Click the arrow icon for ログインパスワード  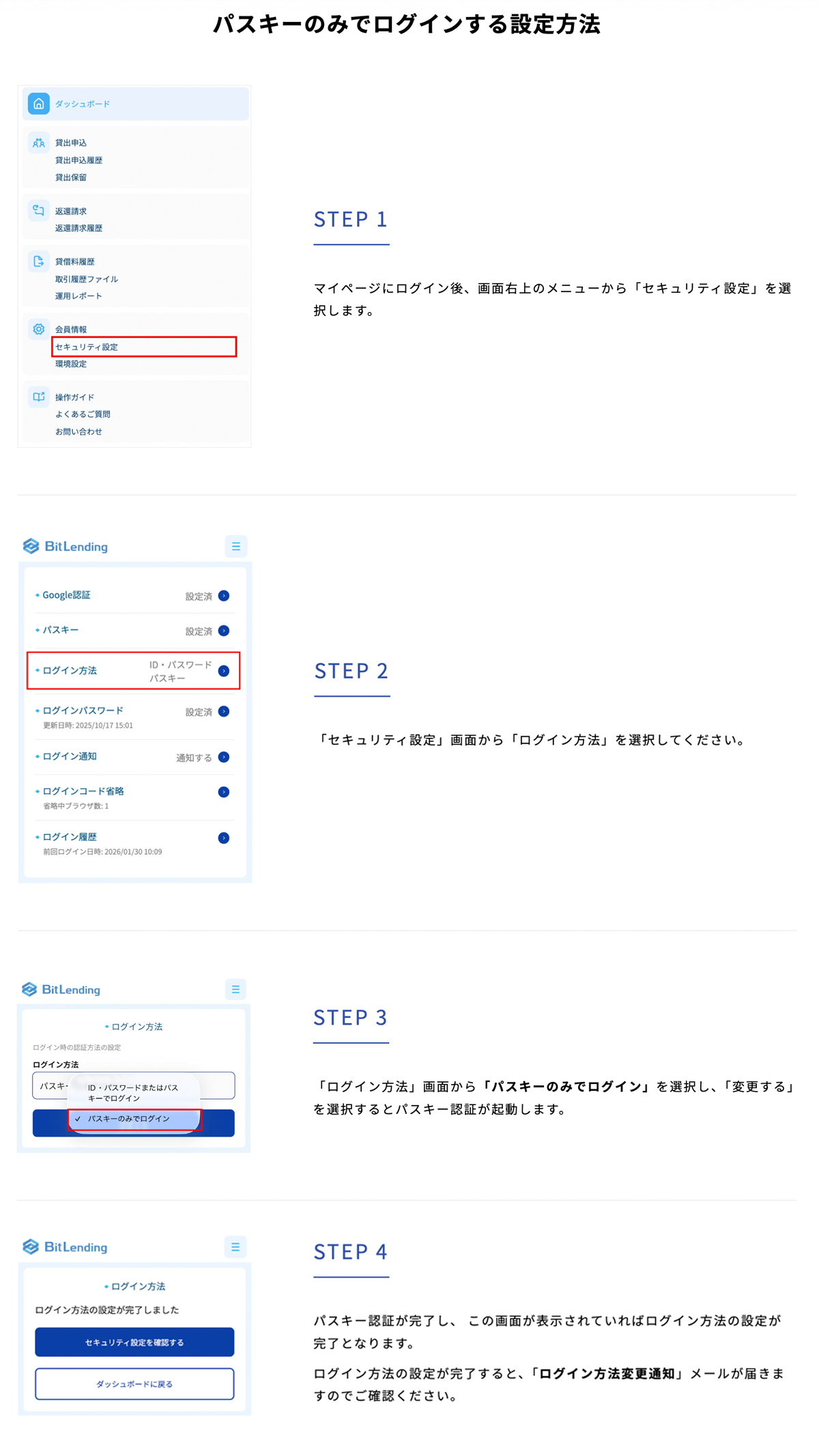223,711
